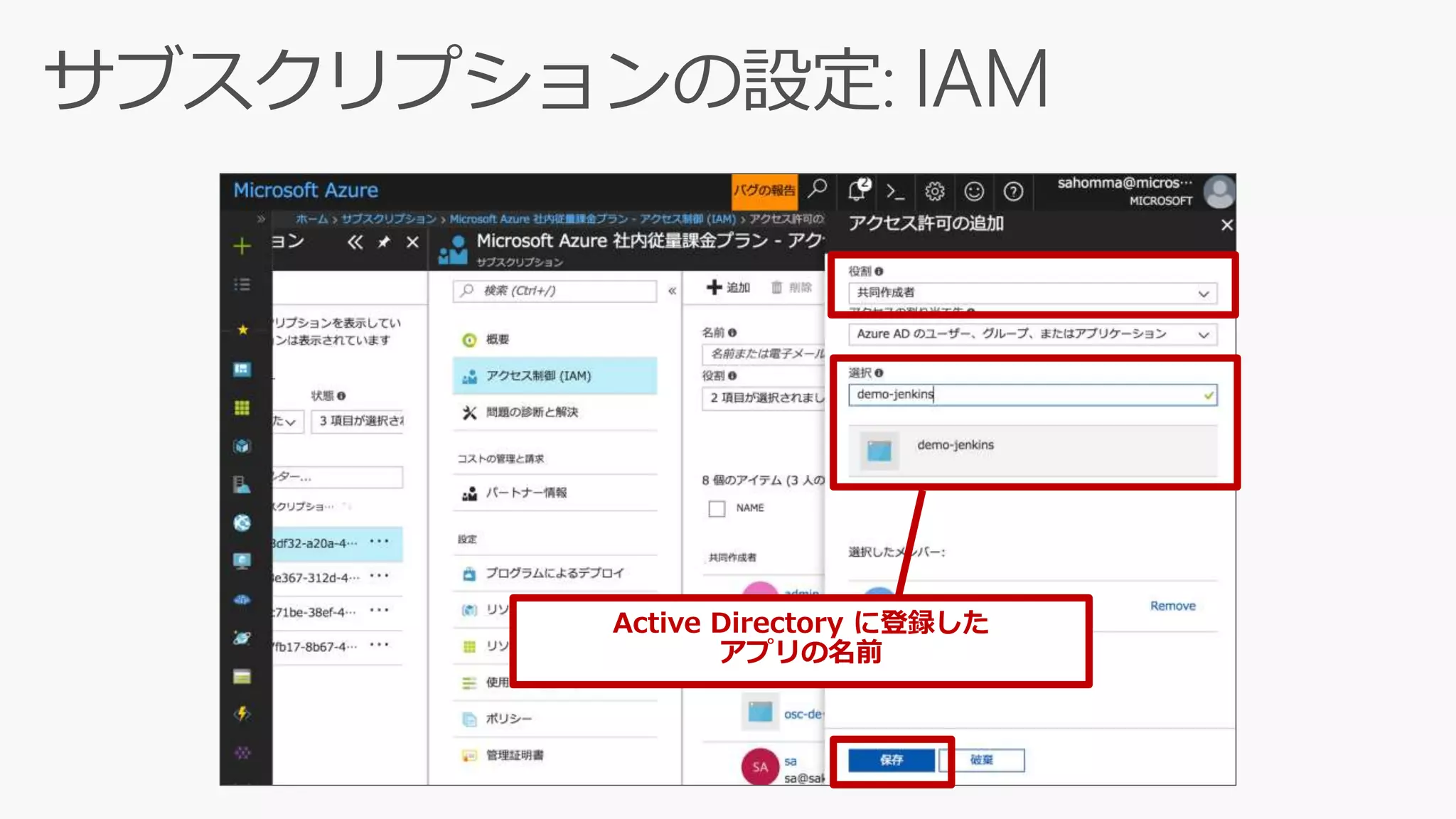Launch Cloud Shell from the top bar
This screenshot has width=1456, height=819.
(896, 191)
